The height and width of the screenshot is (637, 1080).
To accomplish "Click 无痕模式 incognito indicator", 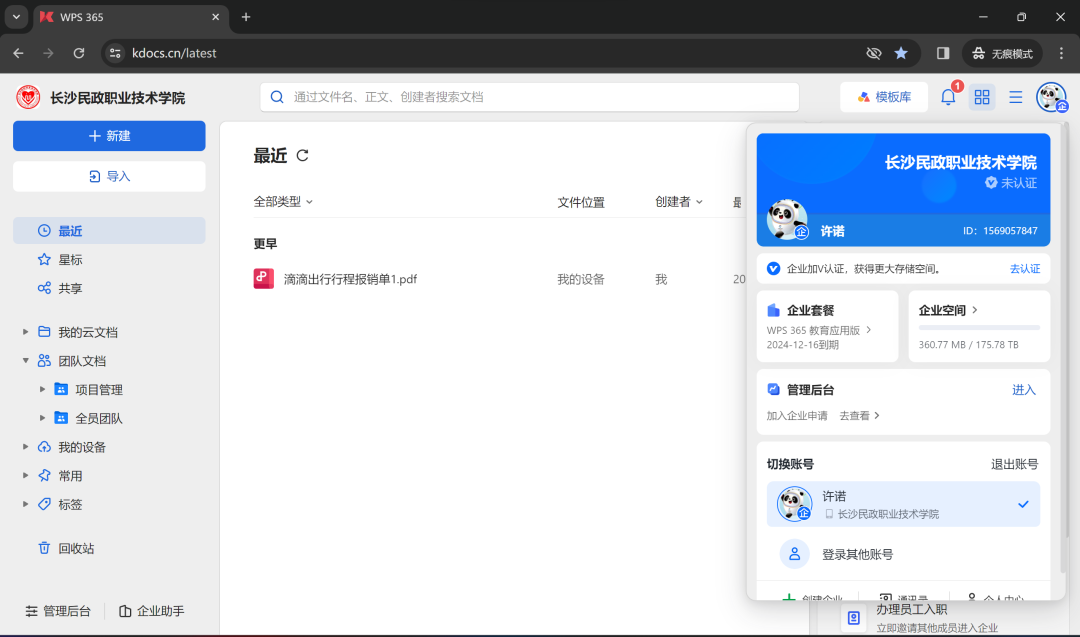I will tap(1002, 53).
